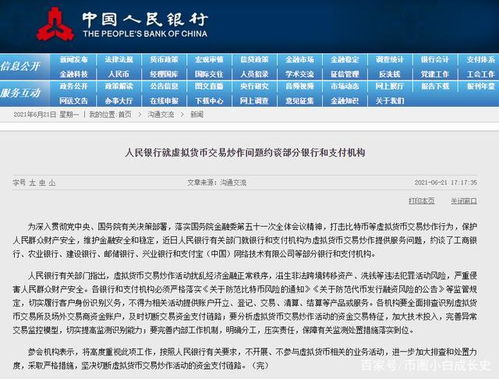Open 关于我们 page

pos(390,101)
